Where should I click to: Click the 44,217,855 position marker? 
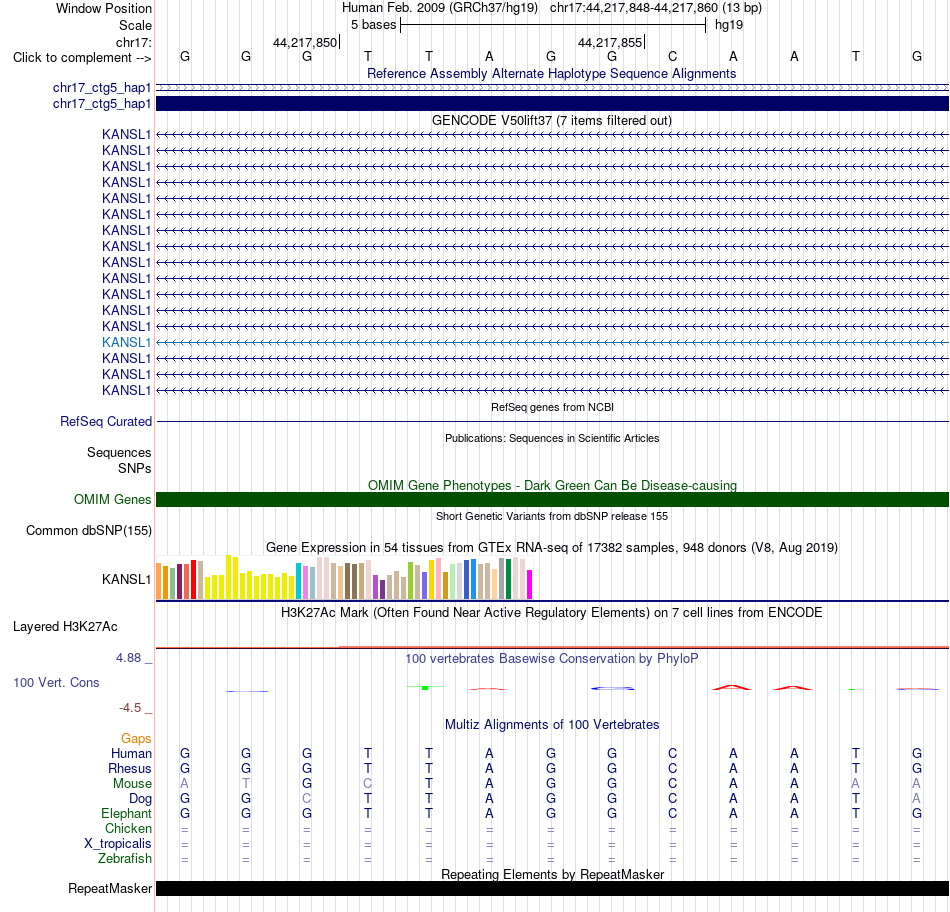click(x=610, y=42)
